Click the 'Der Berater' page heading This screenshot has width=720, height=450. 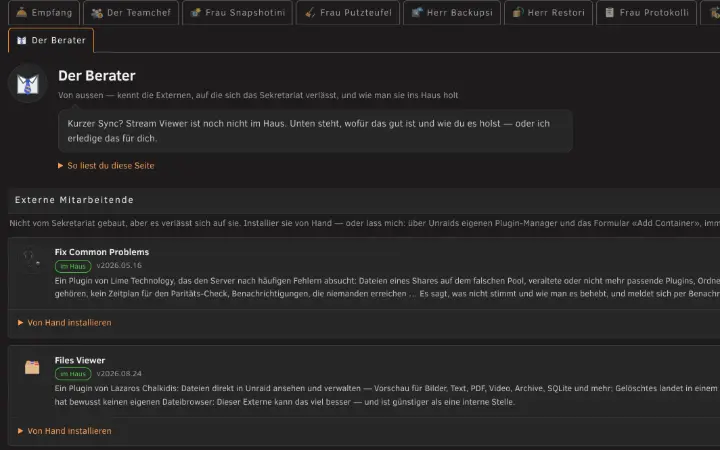97,76
